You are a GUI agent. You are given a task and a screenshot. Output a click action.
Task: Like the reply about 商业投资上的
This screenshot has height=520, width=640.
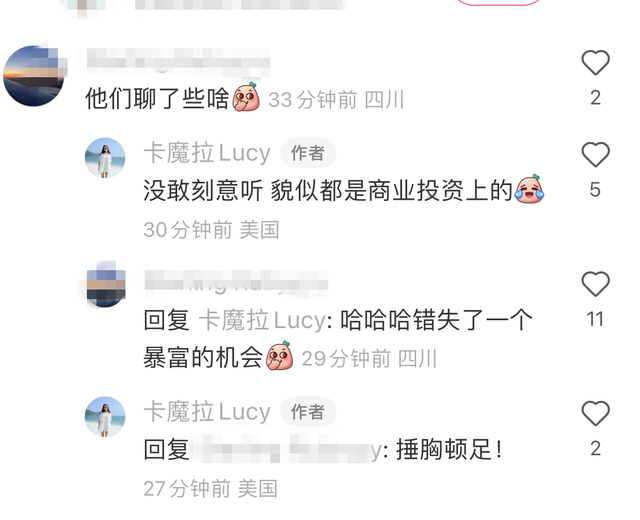pos(595,154)
